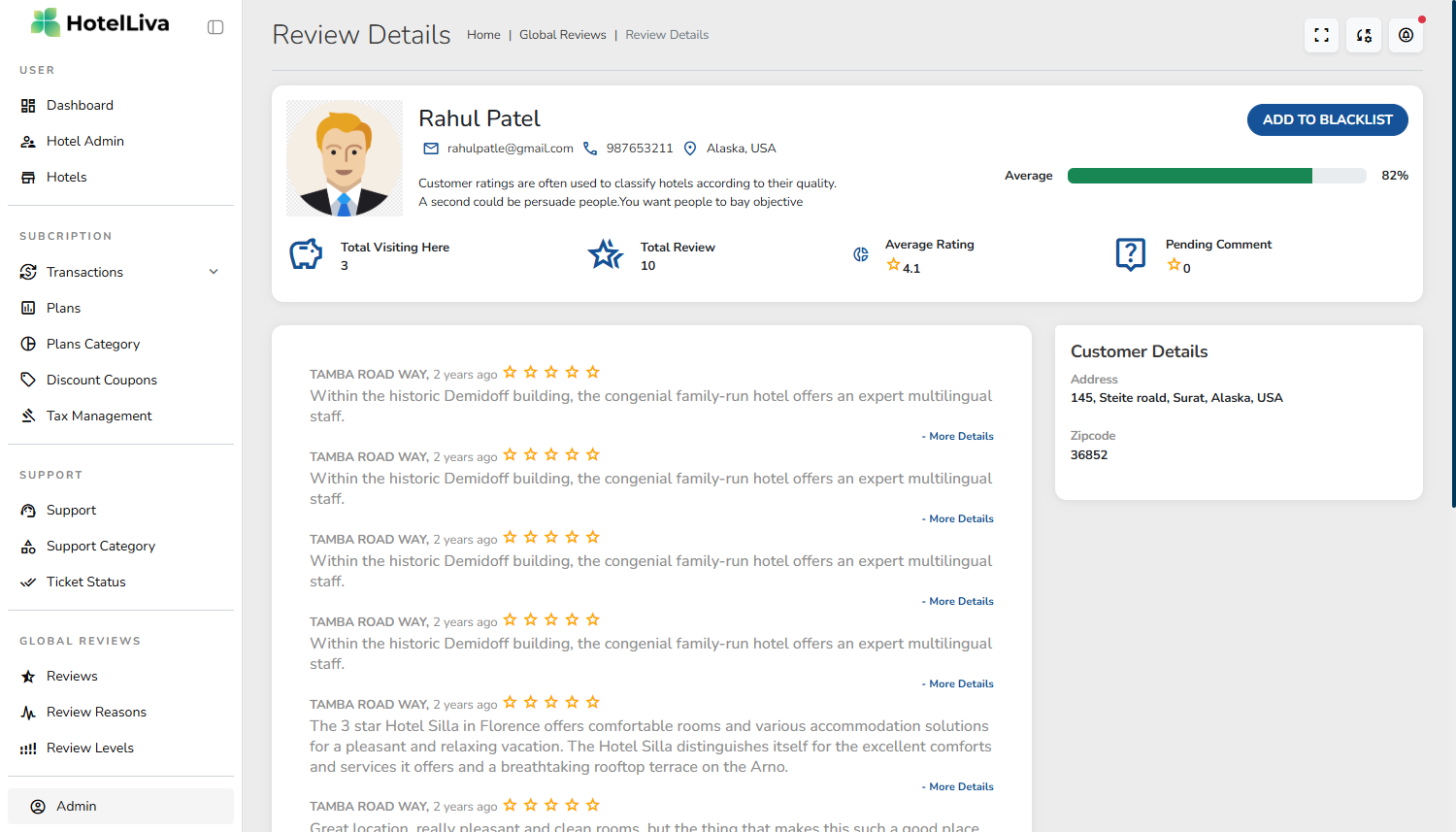This screenshot has height=832, width=1456.
Task: Click the Total Review star icon
Action: (x=606, y=254)
